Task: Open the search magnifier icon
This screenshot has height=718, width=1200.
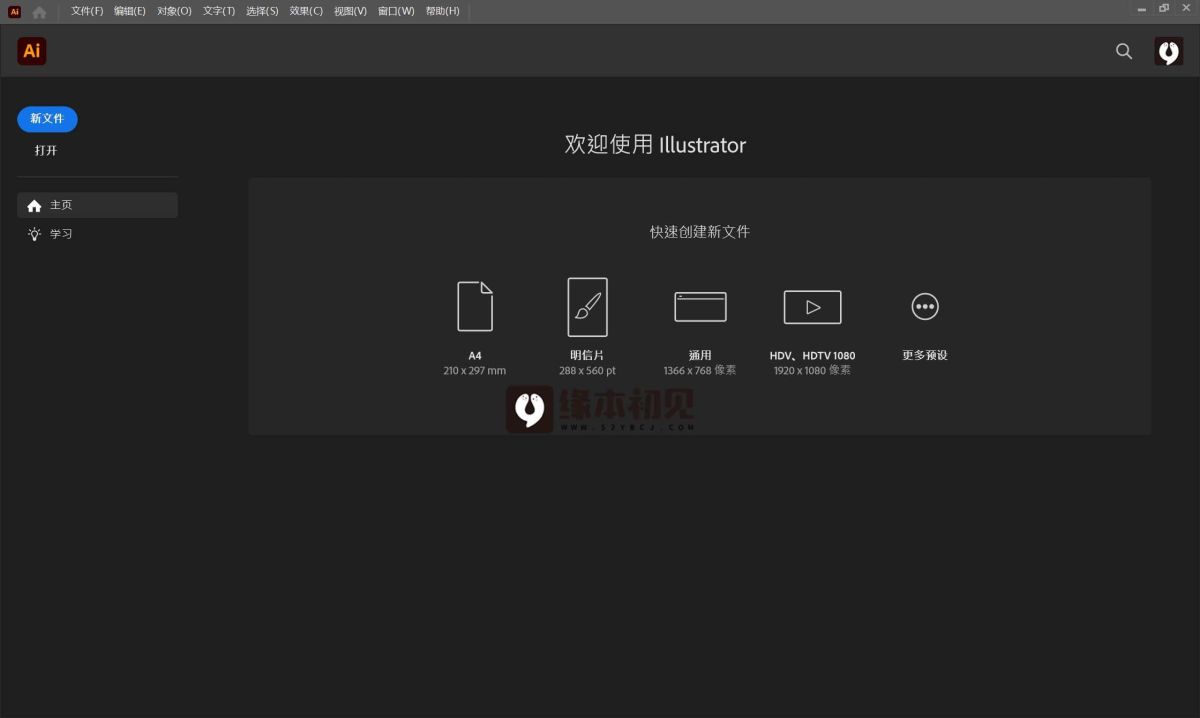Action: point(1124,51)
